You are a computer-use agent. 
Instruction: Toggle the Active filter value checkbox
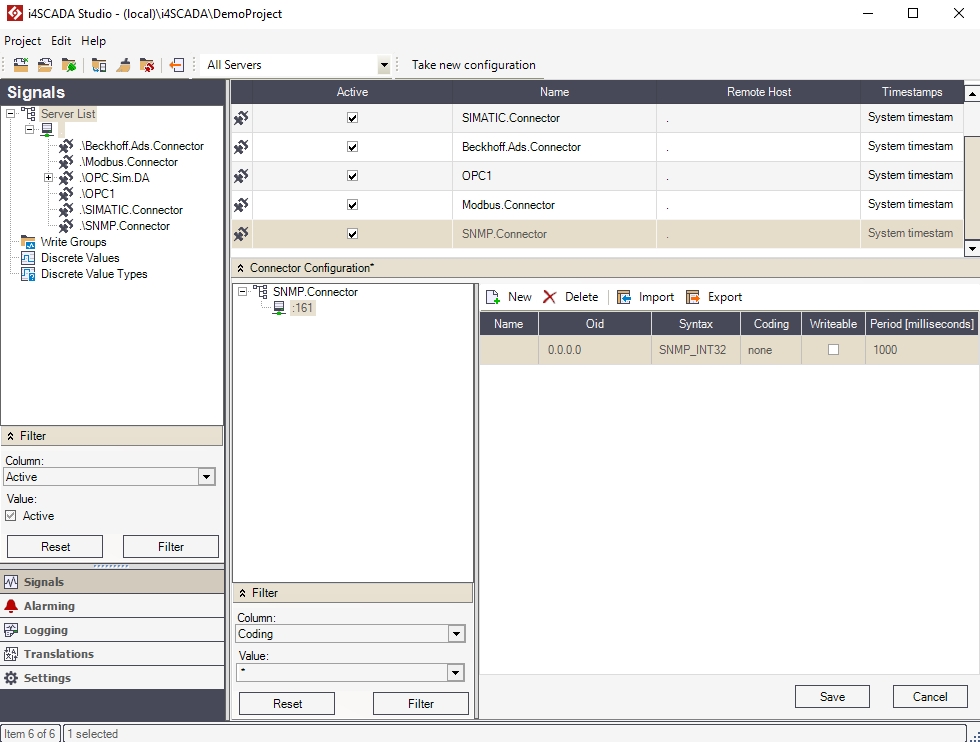tap(11, 516)
